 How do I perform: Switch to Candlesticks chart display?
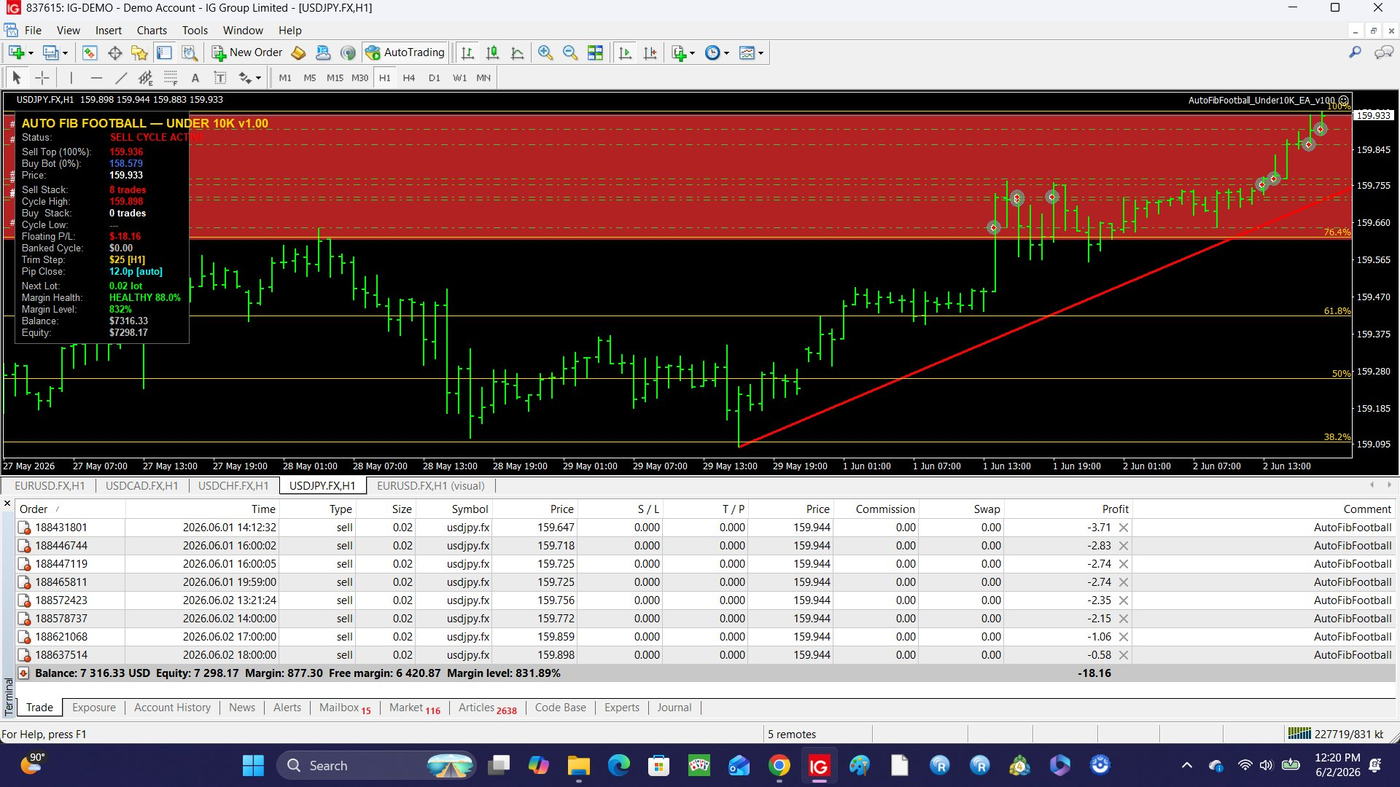pyautogui.click(x=492, y=52)
